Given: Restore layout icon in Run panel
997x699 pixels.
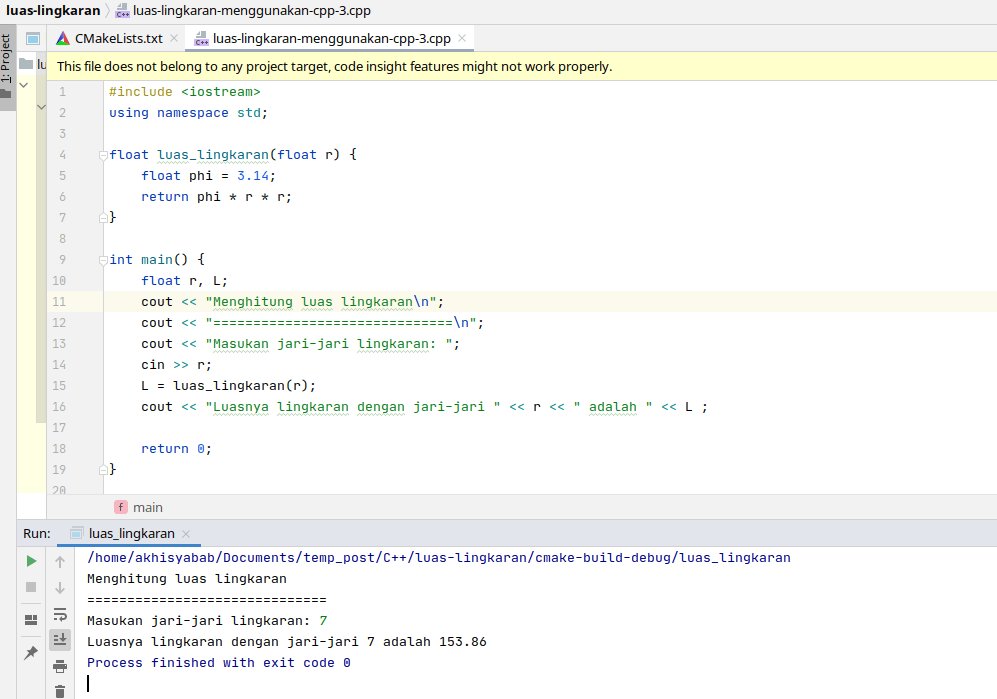Looking at the screenshot, I should click(31, 619).
